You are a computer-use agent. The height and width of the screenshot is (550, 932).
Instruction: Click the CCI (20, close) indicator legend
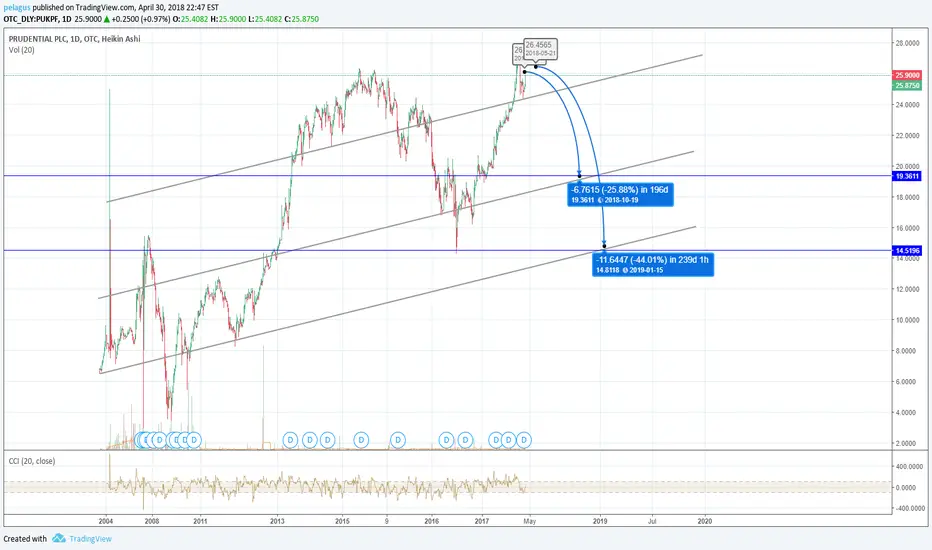(32, 461)
